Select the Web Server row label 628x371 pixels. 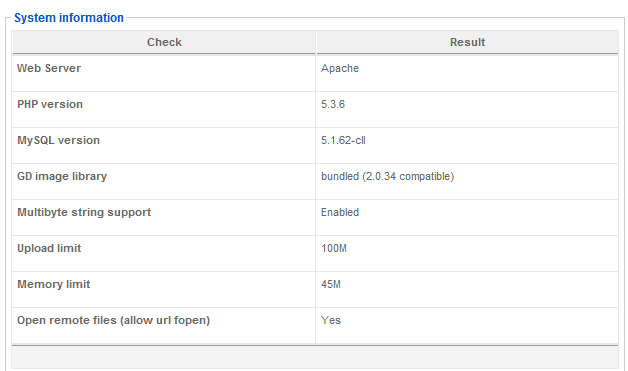coord(49,69)
